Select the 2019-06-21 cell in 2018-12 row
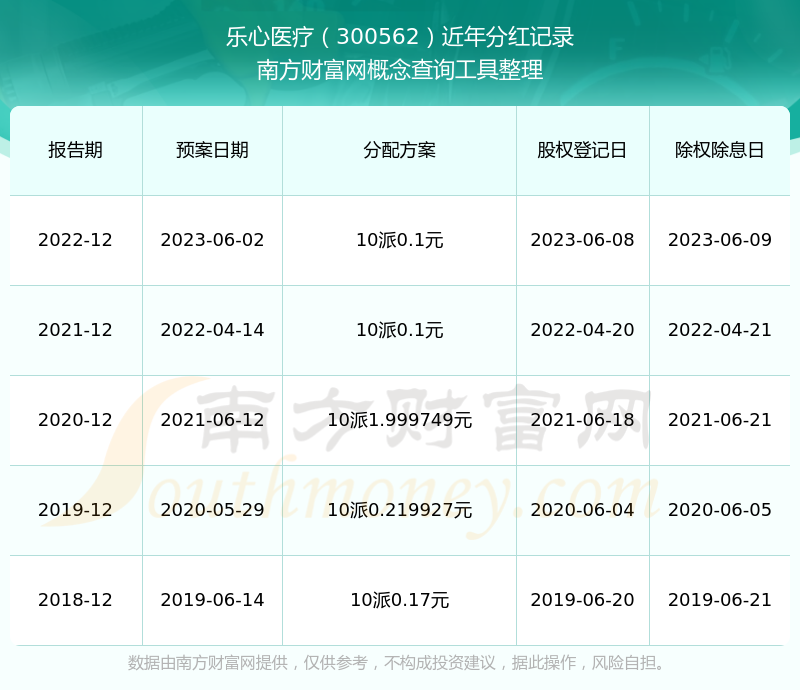The height and width of the screenshot is (690, 800). (719, 600)
